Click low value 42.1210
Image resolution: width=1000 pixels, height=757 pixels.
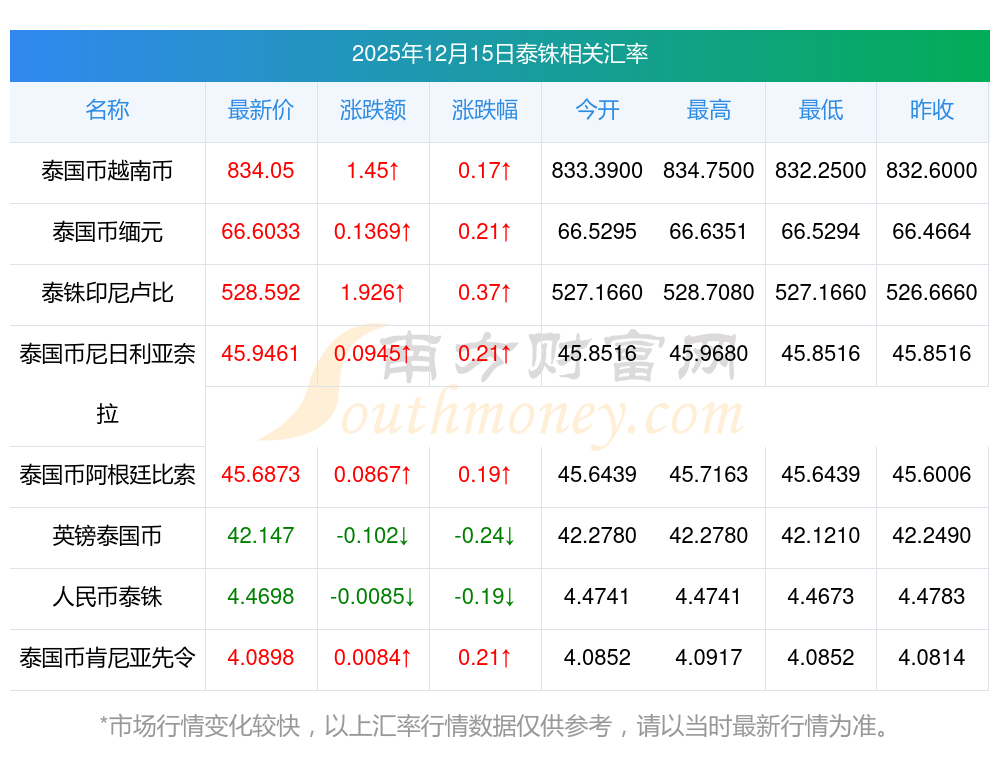click(x=821, y=536)
